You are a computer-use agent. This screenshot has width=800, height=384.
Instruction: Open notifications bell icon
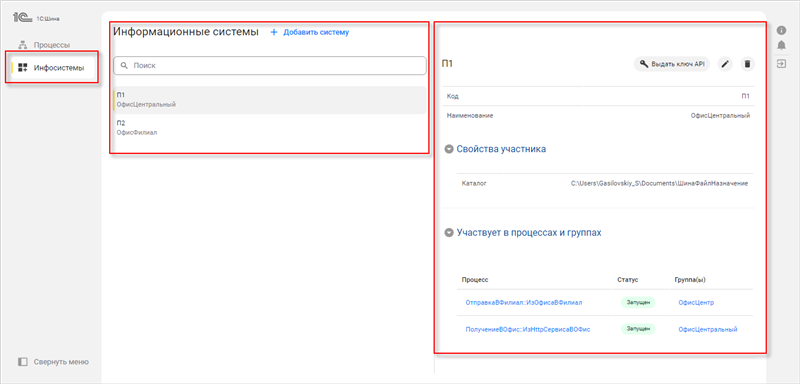[x=781, y=45]
